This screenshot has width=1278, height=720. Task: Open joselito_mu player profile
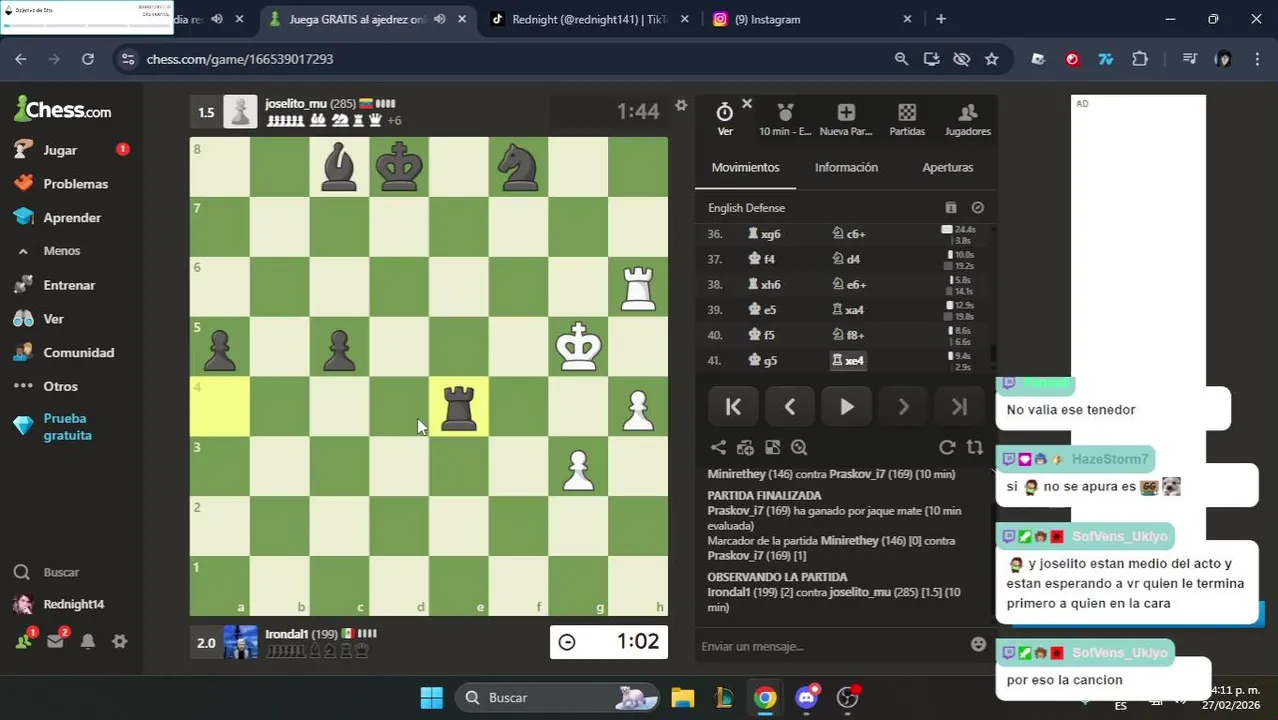[x=295, y=104]
